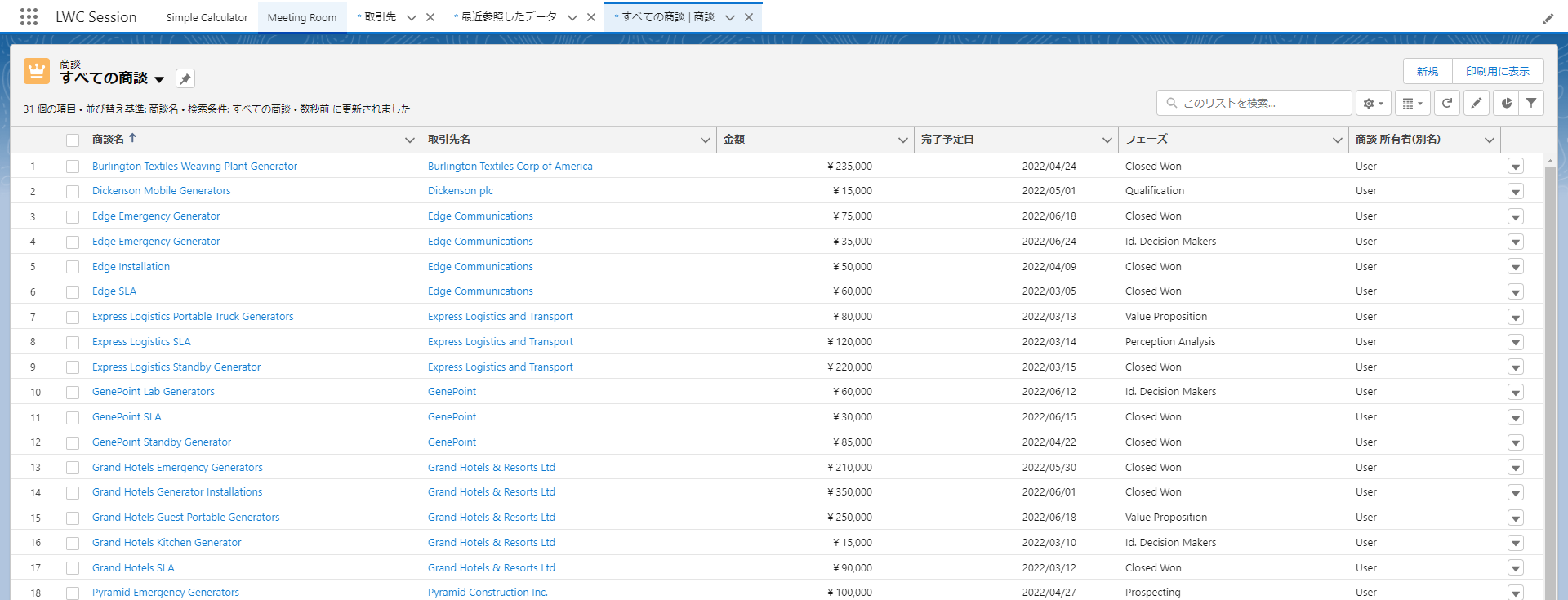Check the Grand Hotels Generator Installations row
1568x600 pixels.
pos(73,493)
